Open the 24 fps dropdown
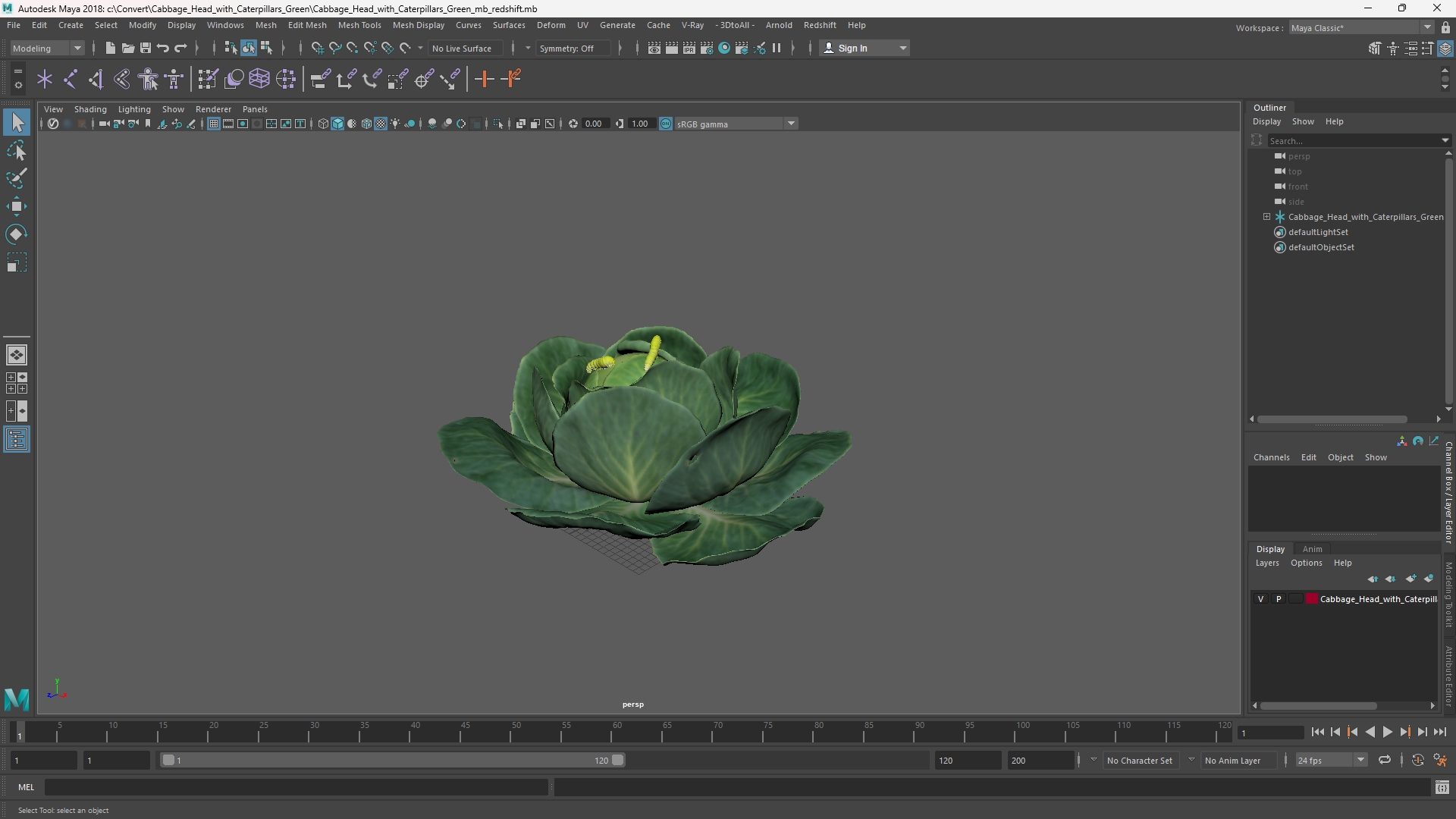Image resolution: width=1456 pixels, height=819 pixels. [1331, 760]
